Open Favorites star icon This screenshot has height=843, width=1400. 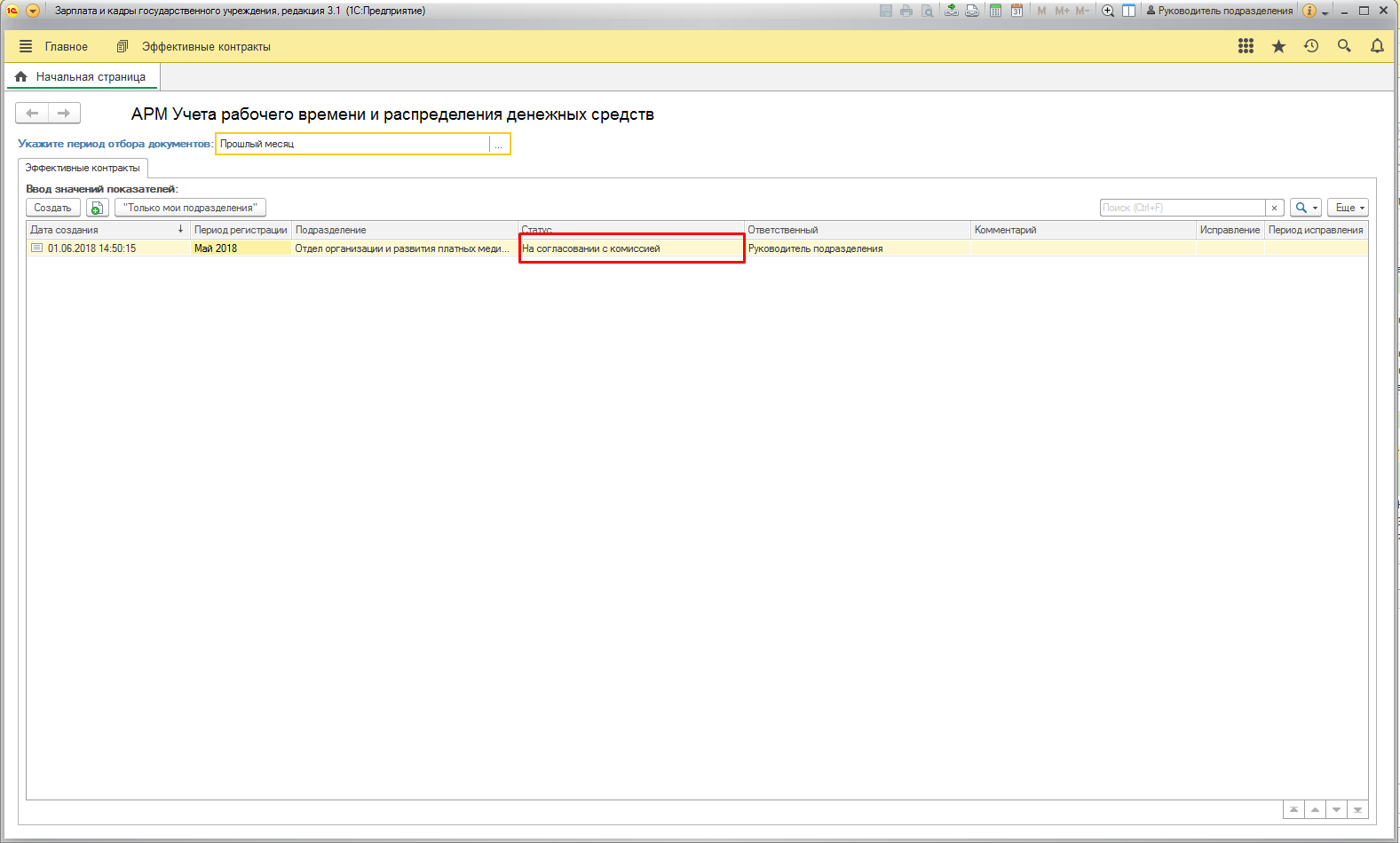[x=1278, y=46]
